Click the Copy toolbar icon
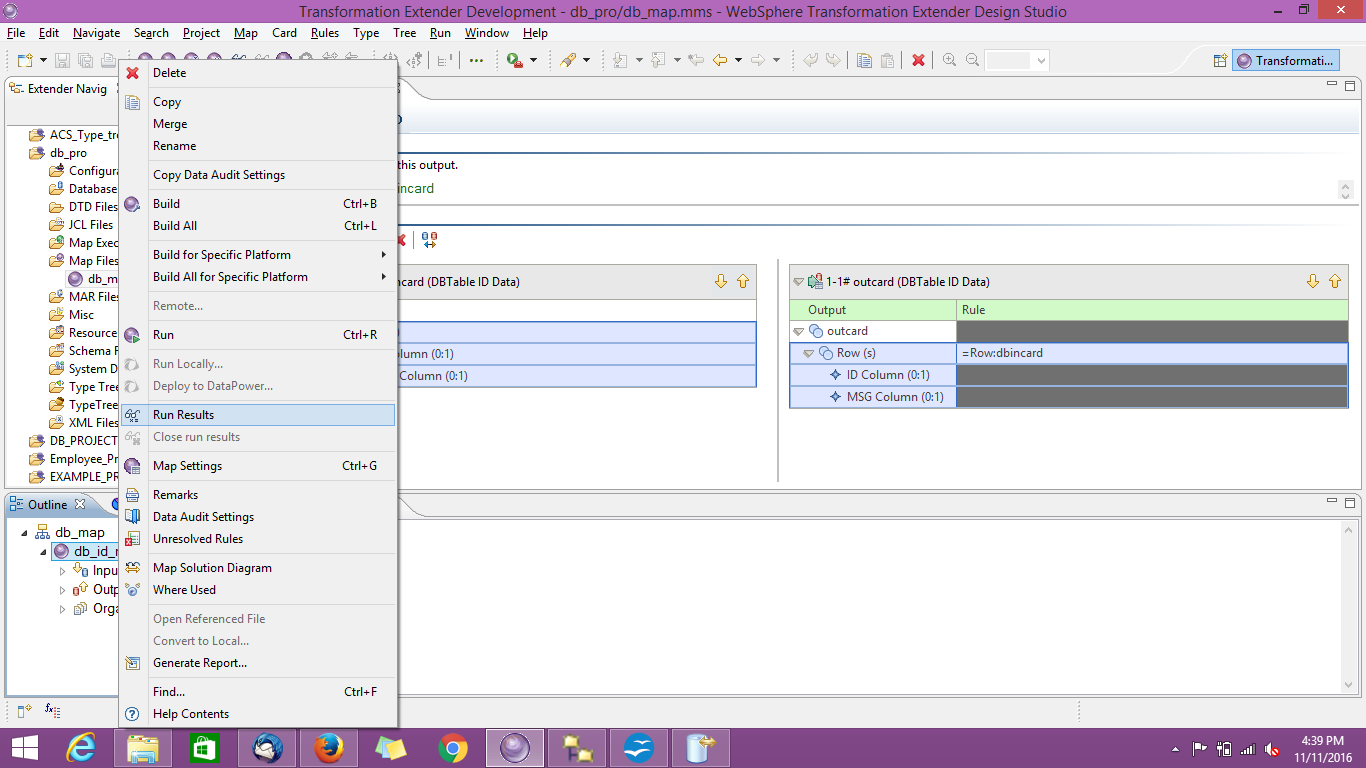 (x=864, y=60)
